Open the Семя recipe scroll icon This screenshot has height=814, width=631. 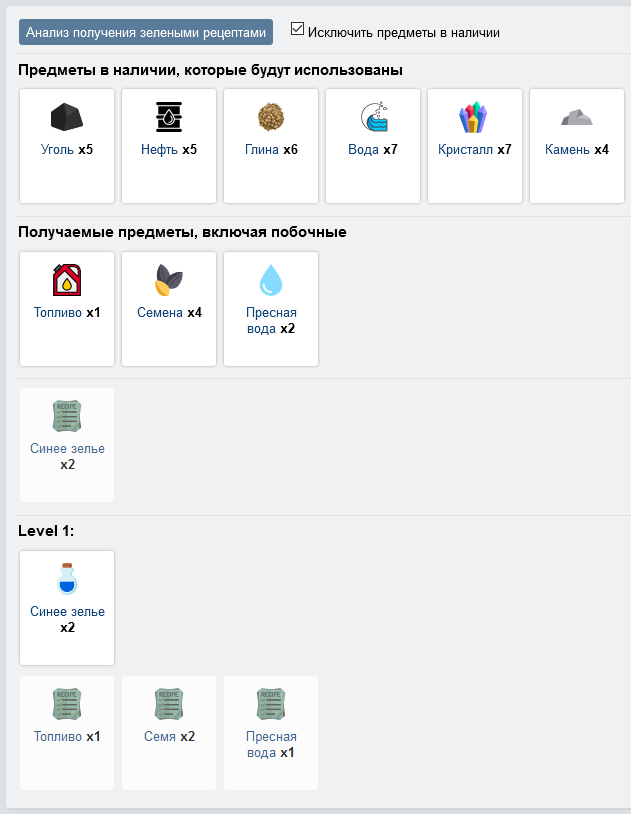(169, 704)
